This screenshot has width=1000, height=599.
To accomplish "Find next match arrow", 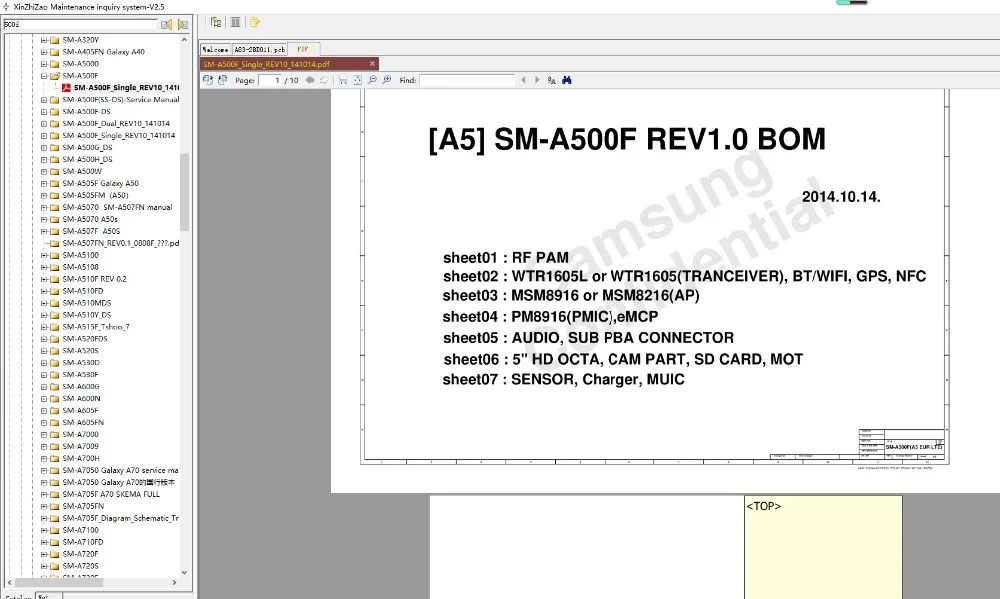I will click(x=537, y=80).
